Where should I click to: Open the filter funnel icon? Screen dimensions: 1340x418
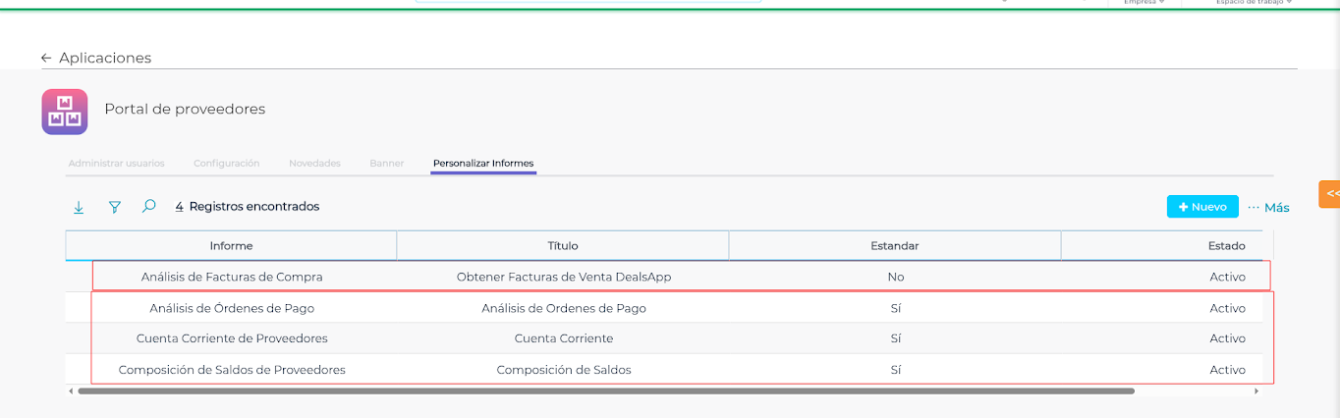[x=115, y=207]
